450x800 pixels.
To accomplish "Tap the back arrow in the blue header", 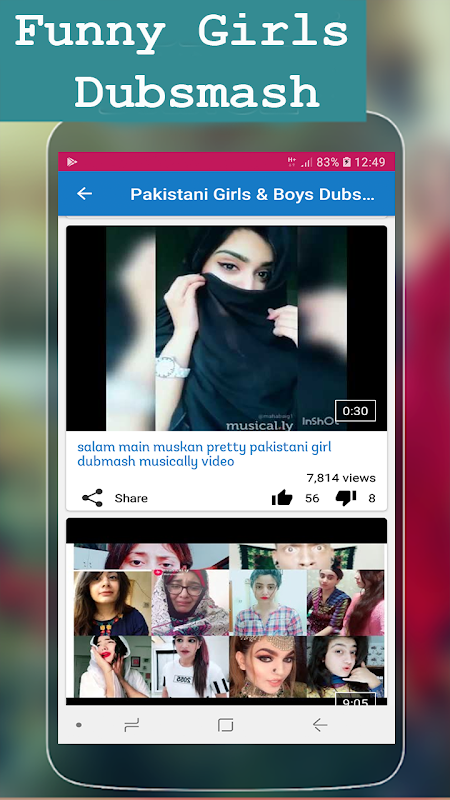I will 85,193.
